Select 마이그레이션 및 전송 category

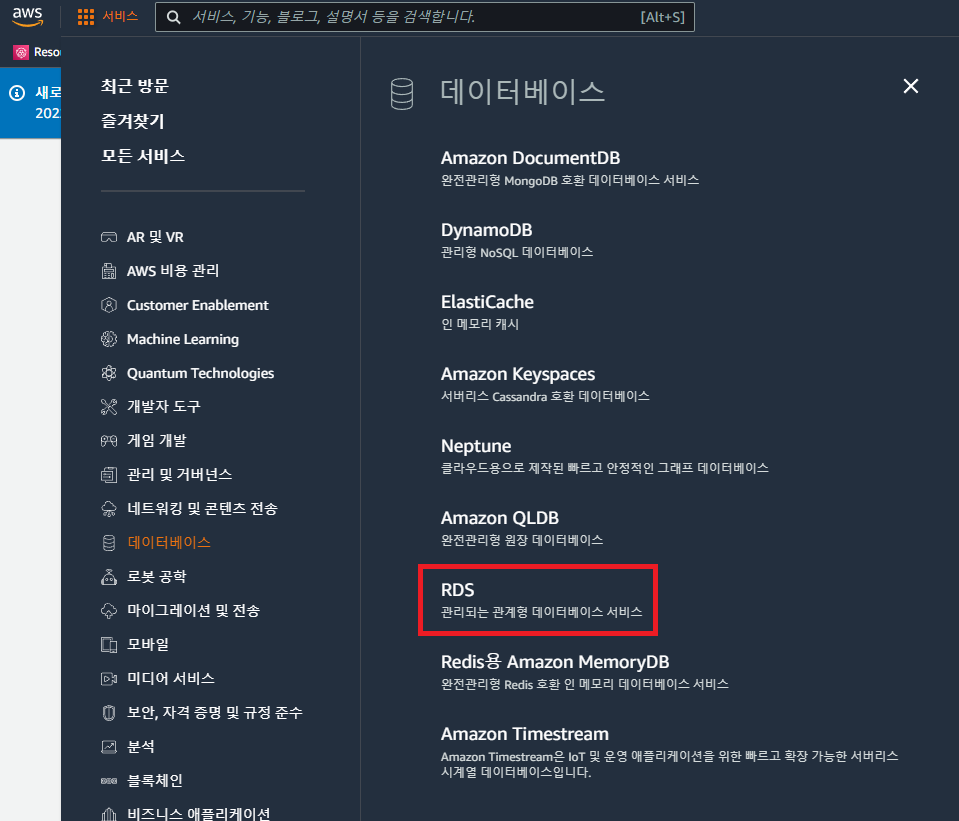point(194,611)
